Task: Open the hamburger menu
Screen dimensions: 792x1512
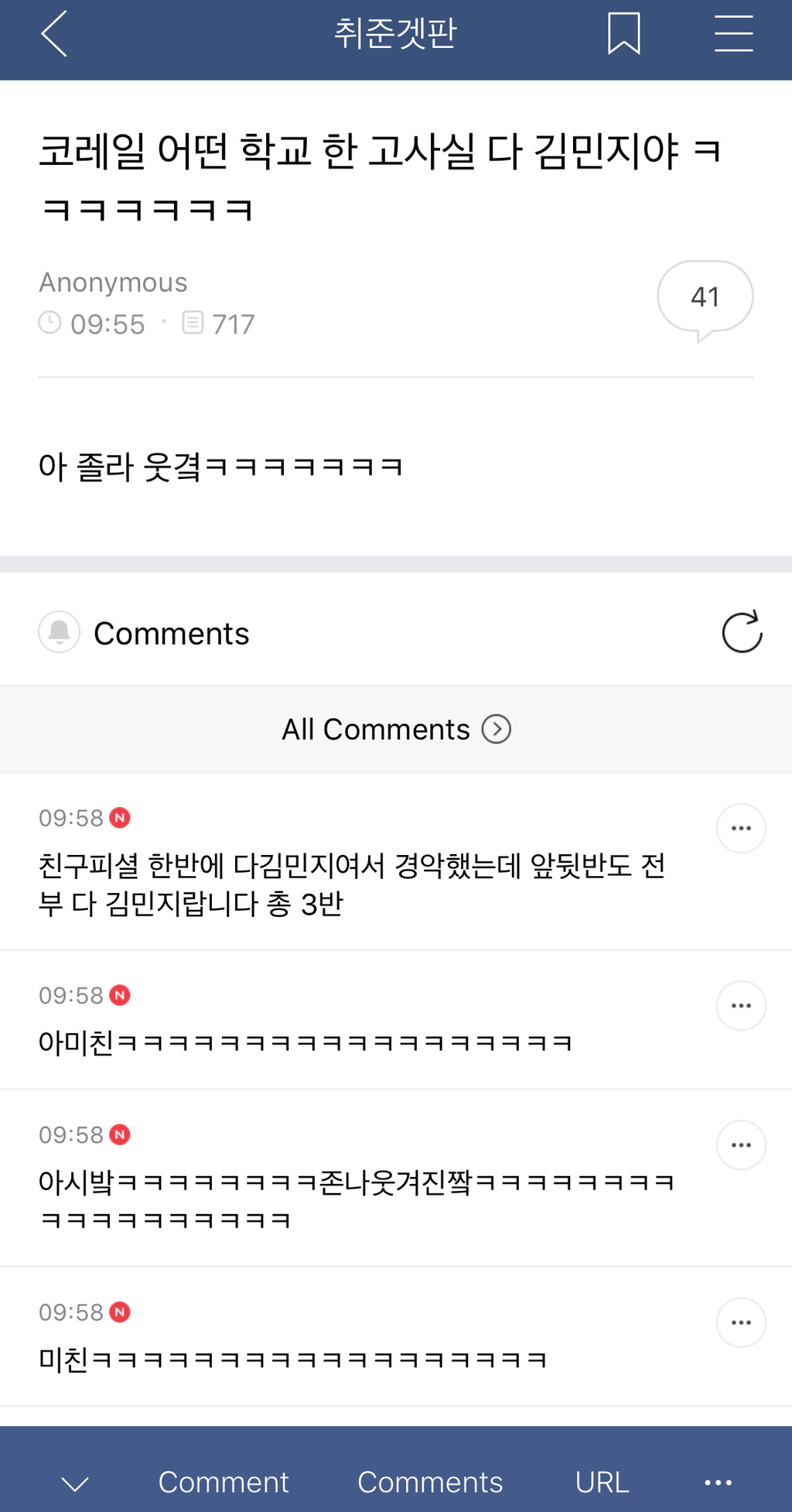Action: pyautogui.click(x=733, y=34)
